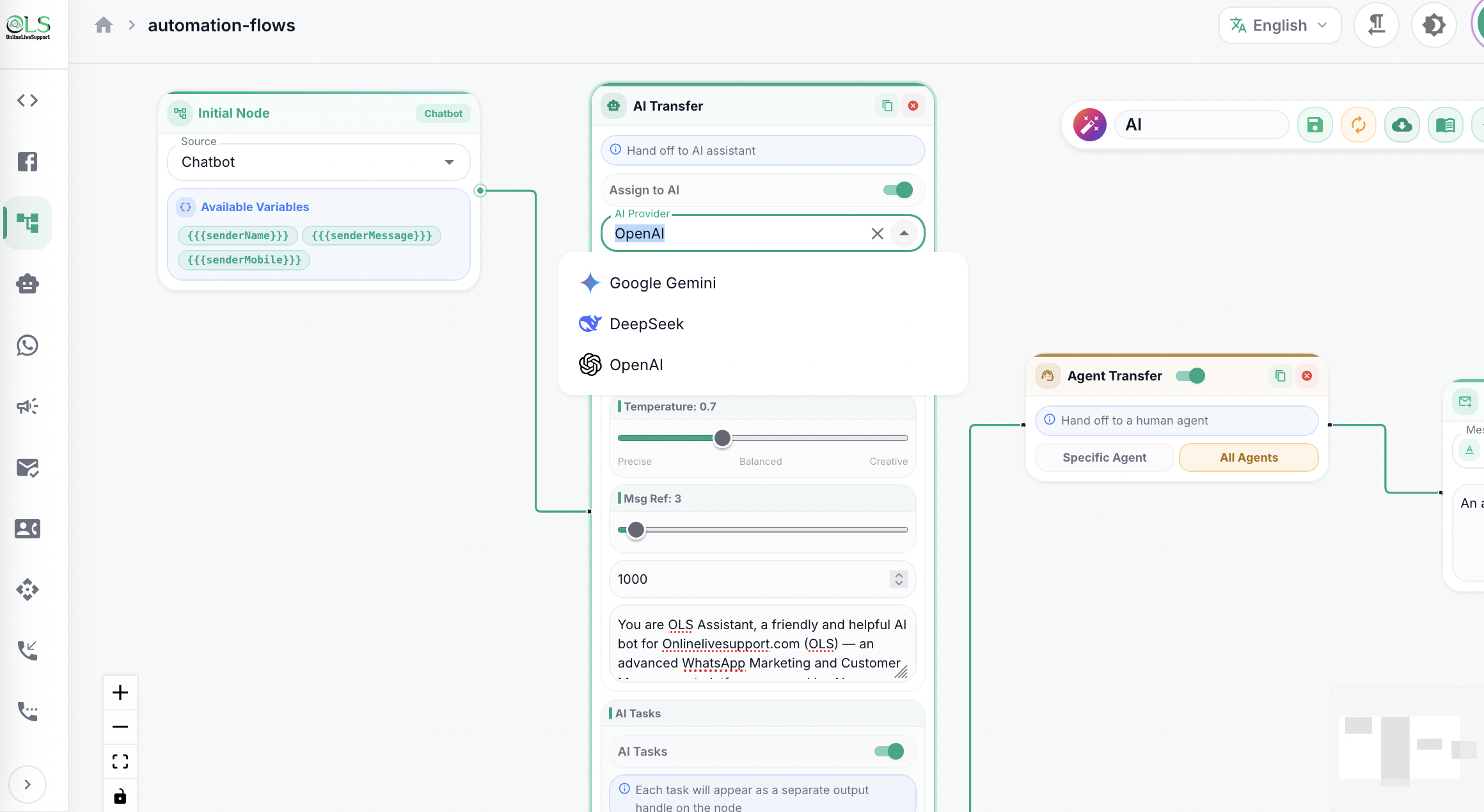Toggle canvas lock interactivity
The height and width of the screenshot is (812, 1484).
[x=120, y=796]
